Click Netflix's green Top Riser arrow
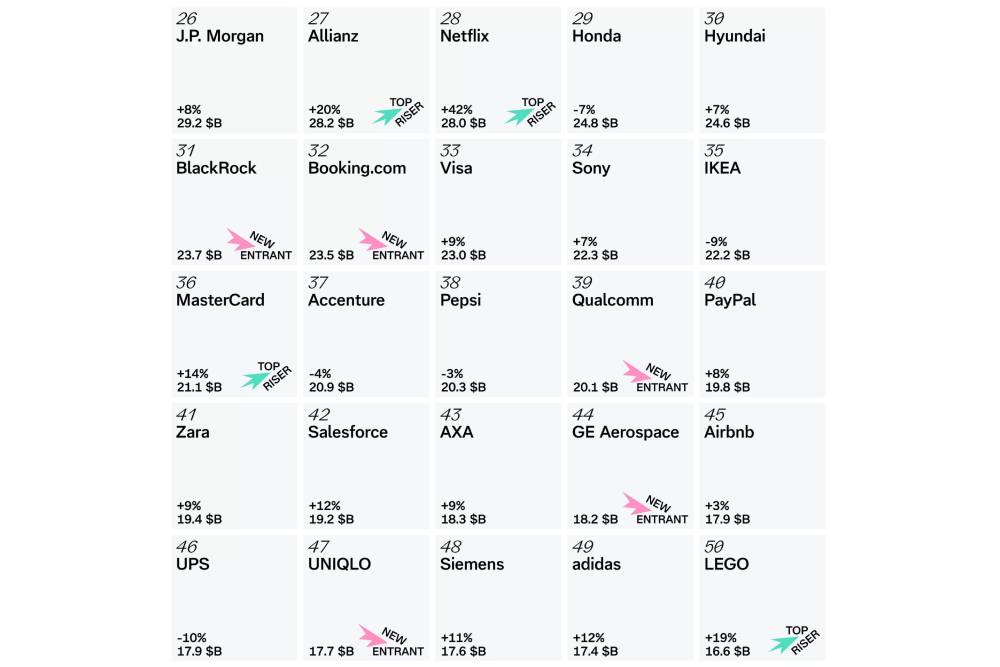Screen dimensions: 1000x667 (517, 116)
